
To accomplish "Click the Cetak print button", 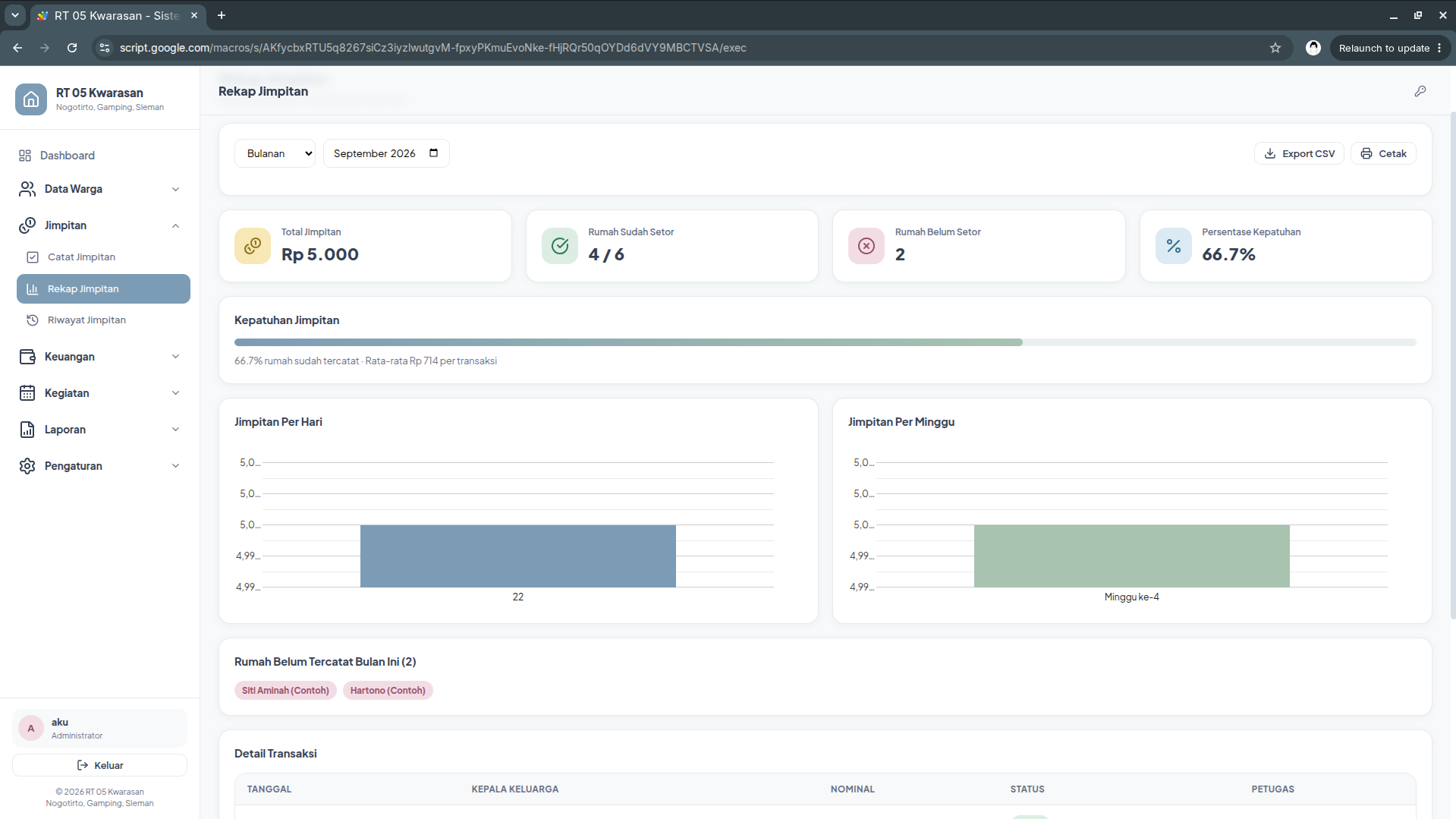I will [x=1383, y=153].
